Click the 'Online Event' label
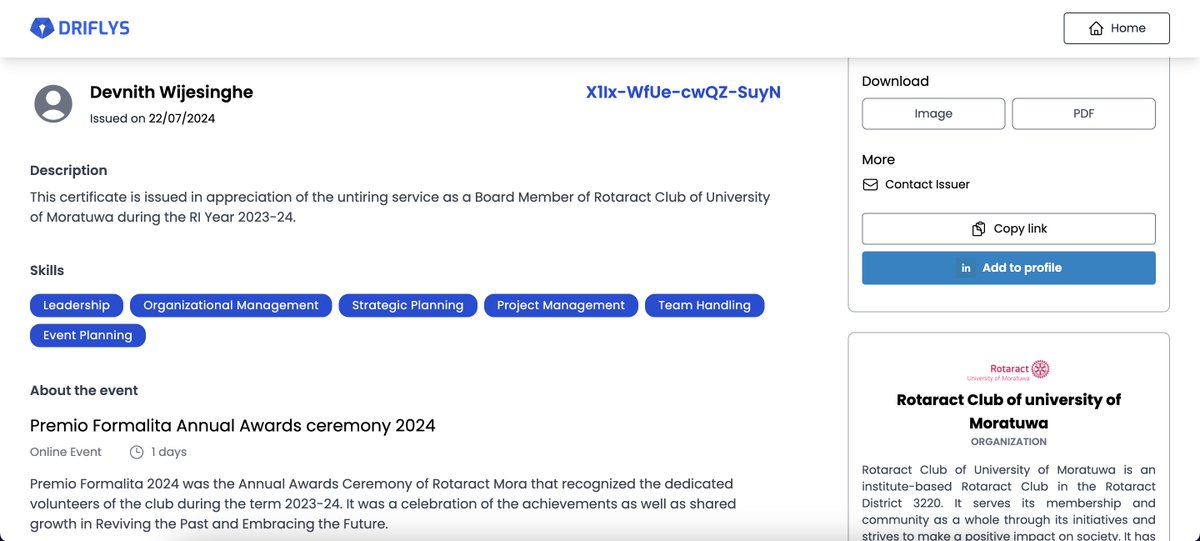1200x541 pixels. tap(66, 452)
